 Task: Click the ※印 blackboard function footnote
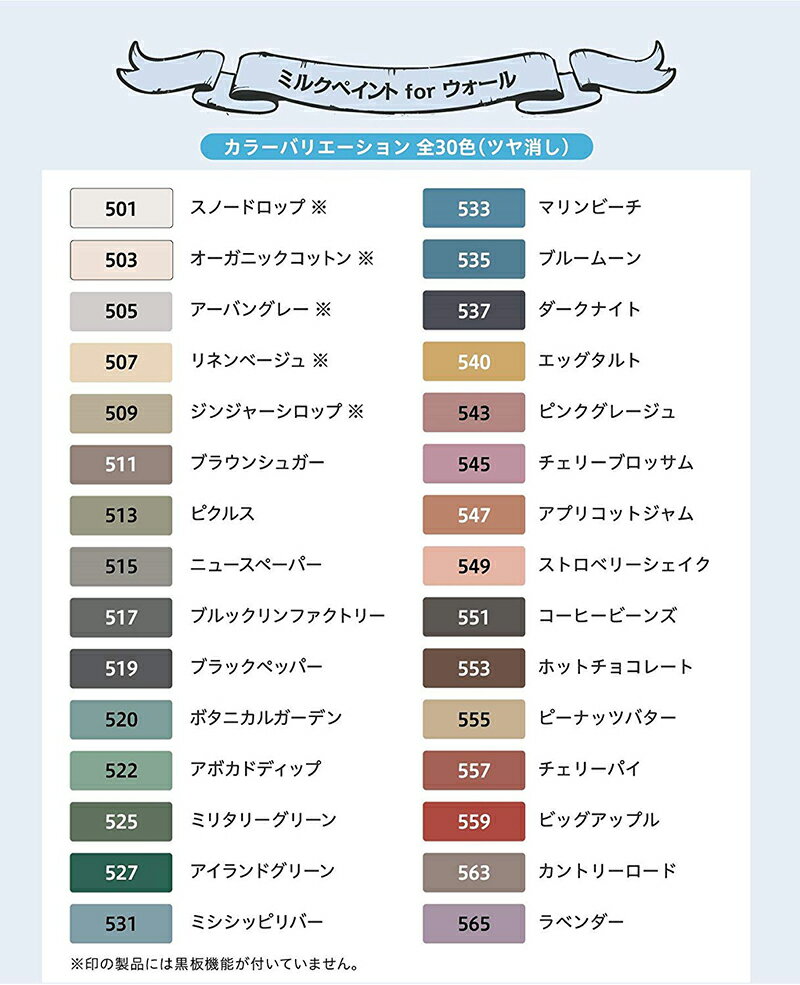point(214,965)
